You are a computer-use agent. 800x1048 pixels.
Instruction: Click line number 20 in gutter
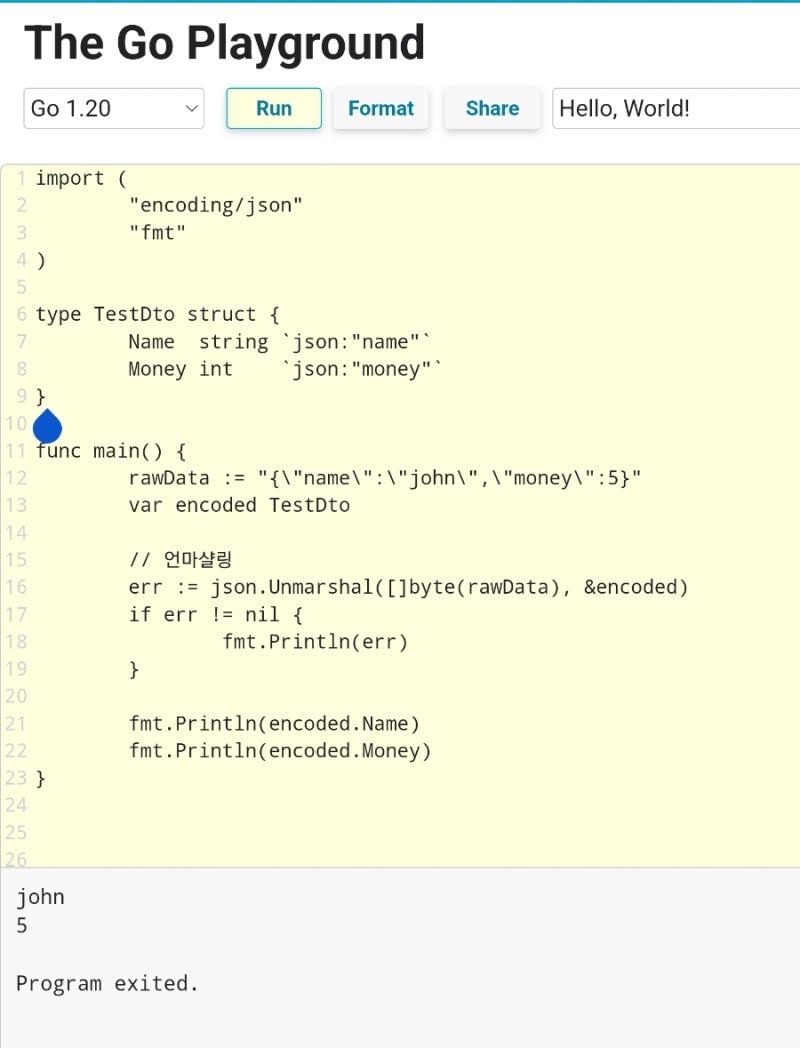16,696
